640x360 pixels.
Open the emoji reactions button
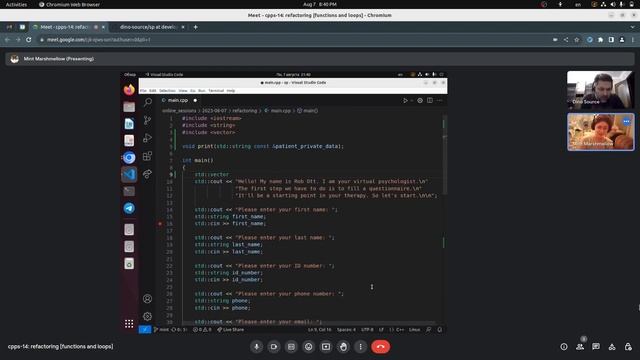(309, 347)
